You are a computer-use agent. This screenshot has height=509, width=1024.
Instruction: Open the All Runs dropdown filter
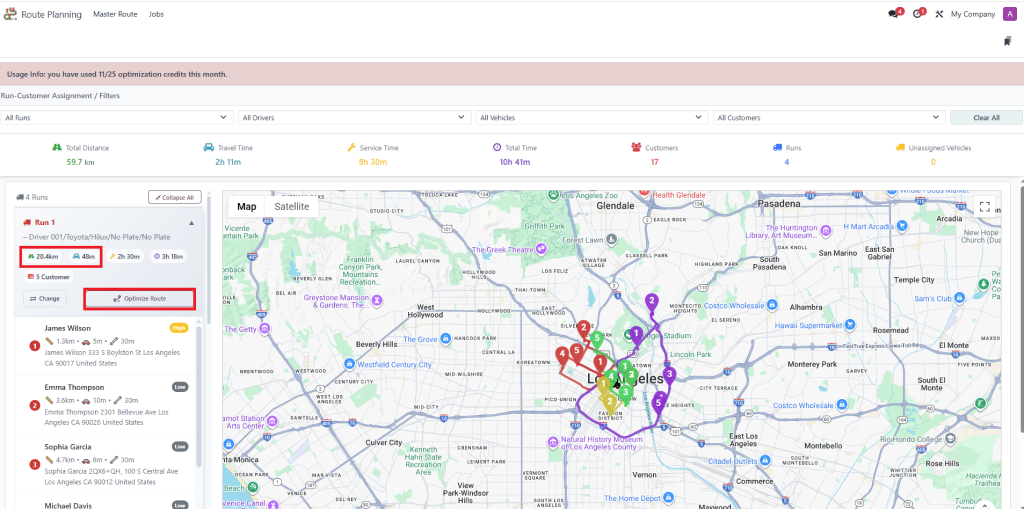[x=117, y=118]
